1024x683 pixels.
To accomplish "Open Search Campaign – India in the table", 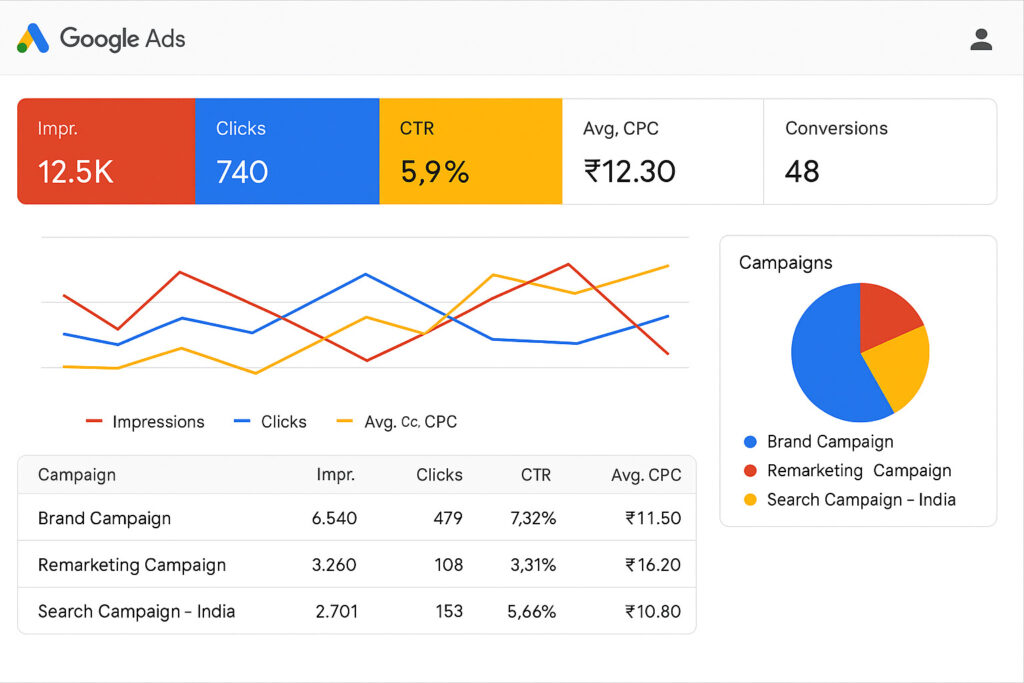I will click(x=136, y=611).
